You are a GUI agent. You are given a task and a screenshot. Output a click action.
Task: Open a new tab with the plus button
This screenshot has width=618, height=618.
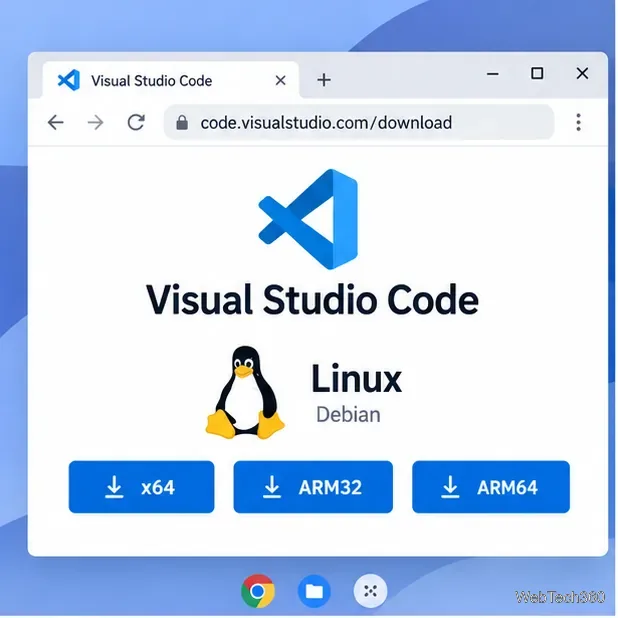click(x=324, y=80)
